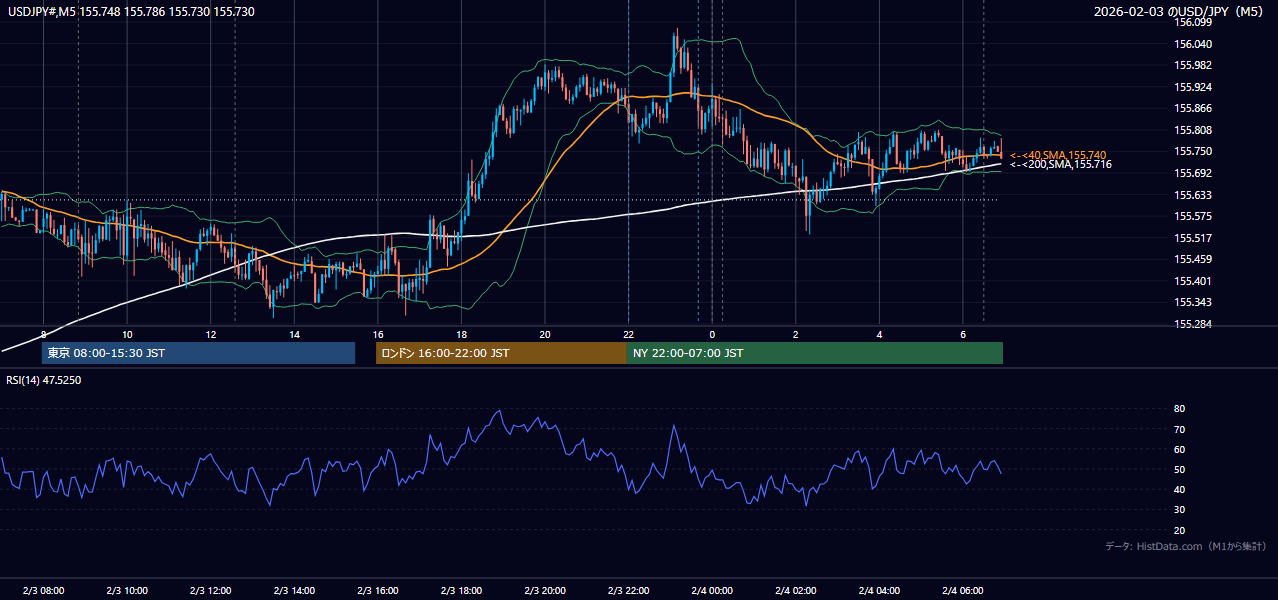Click hour tick 22 above the session bars

[x=628, y=334]
